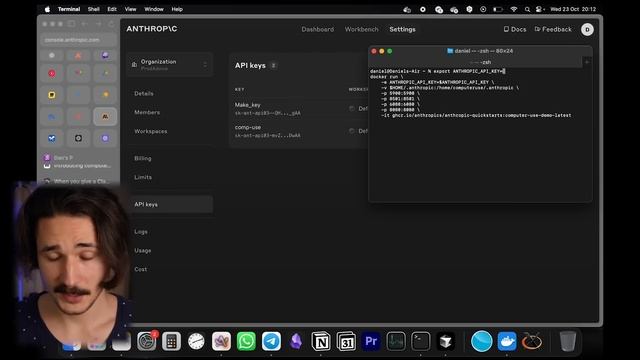The image size is (640, 360).
Task: Open Premiere Pro from the Dock
Action: click(371, 341)
